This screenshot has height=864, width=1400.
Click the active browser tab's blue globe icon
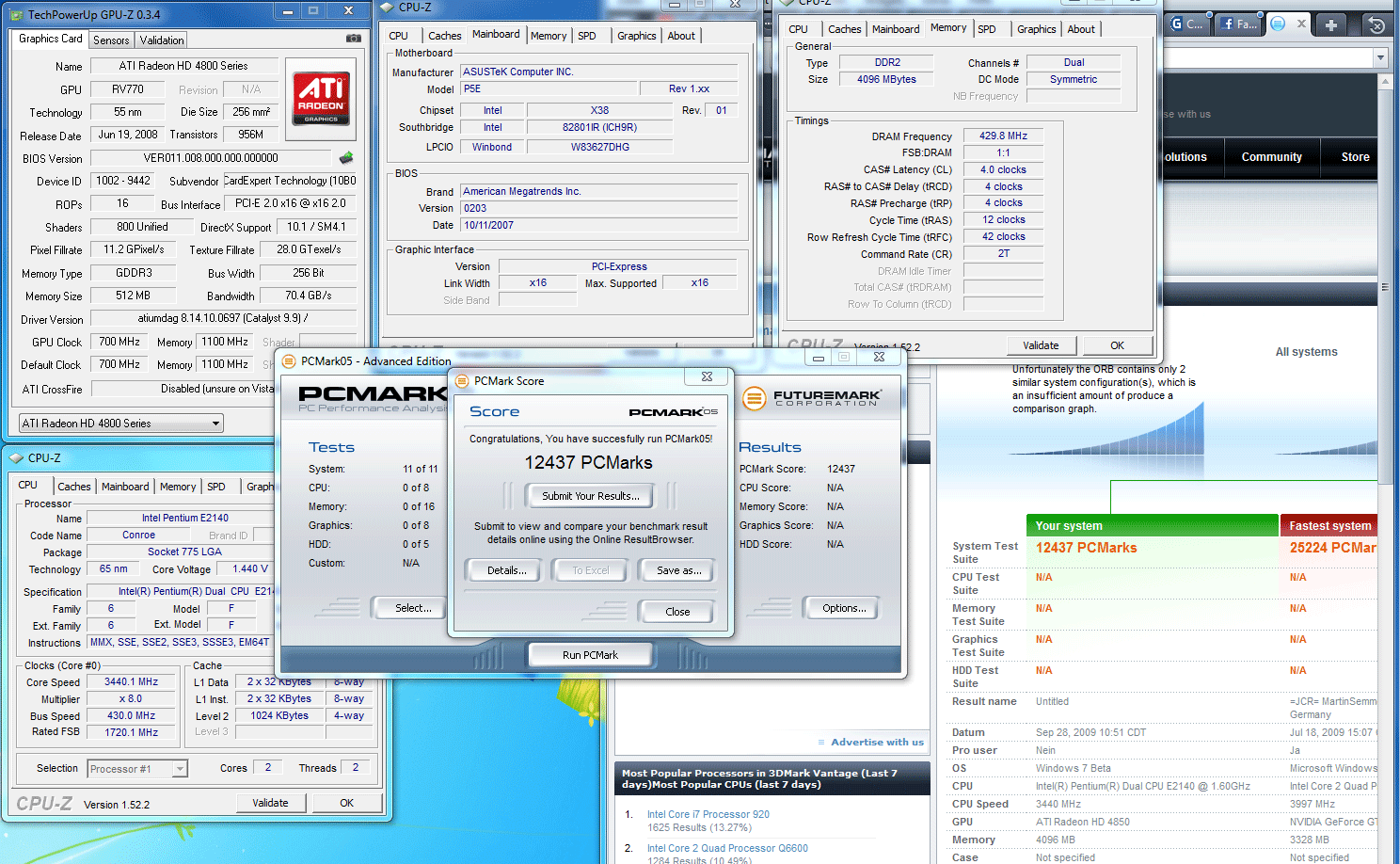(1278, 24)
